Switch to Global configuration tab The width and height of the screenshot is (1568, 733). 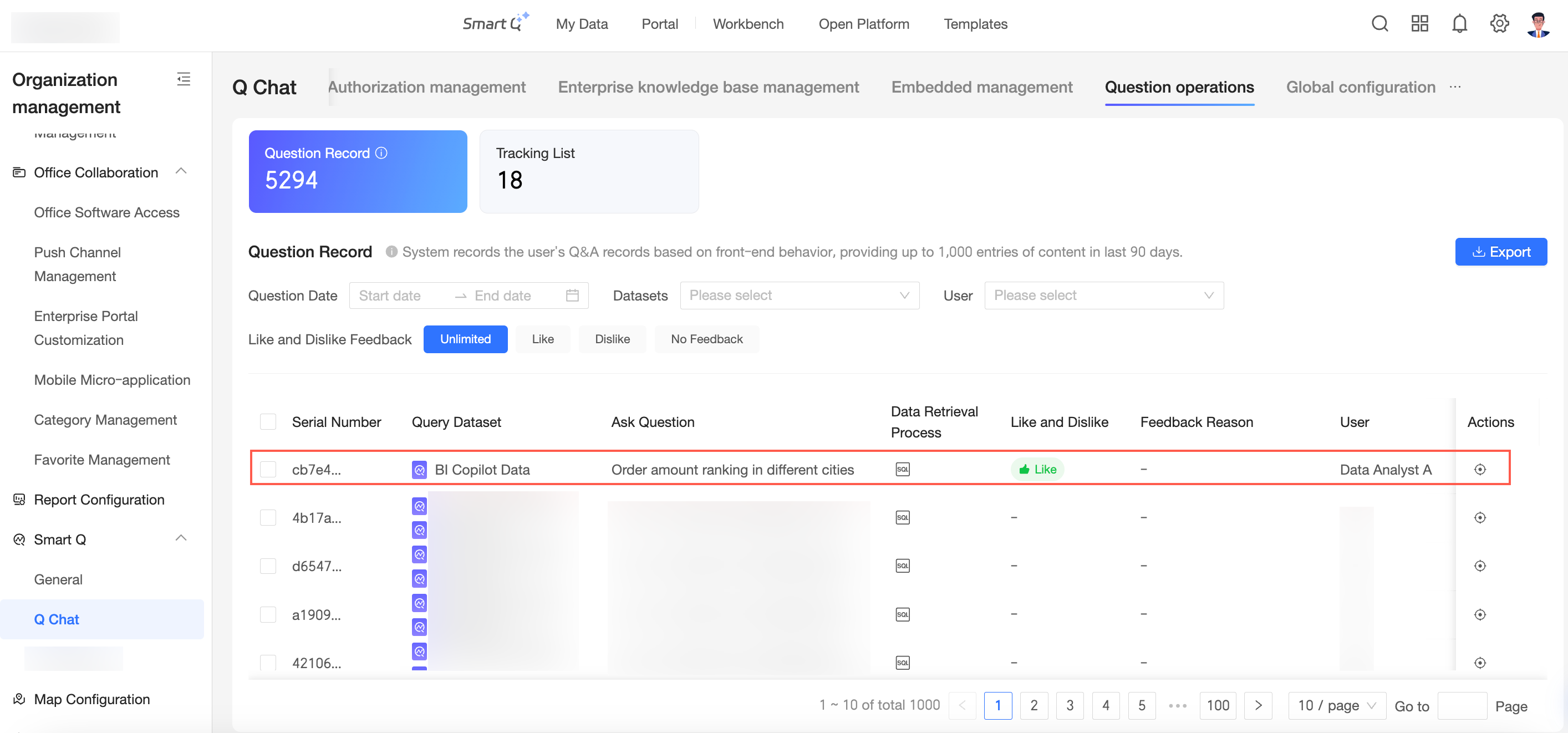pos(1361,87)
